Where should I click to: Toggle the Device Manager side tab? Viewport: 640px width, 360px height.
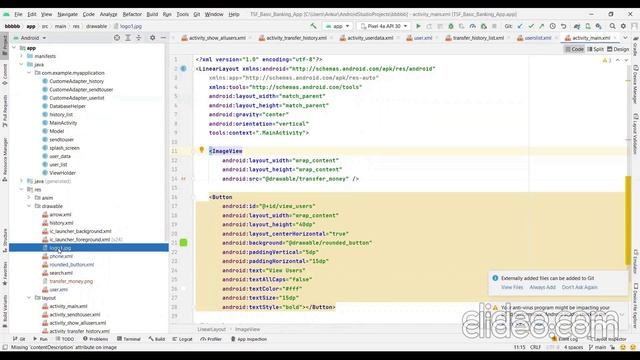pos(636,85)
